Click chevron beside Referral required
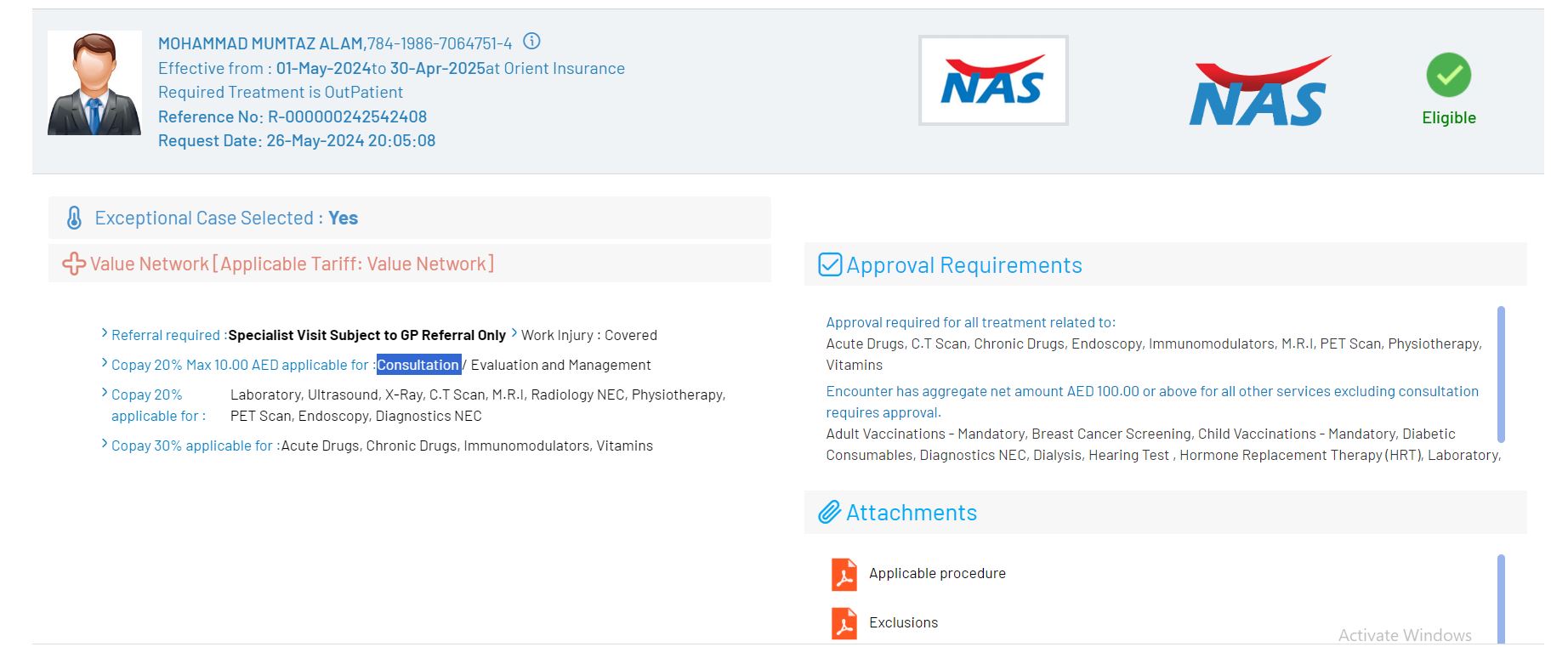This screenshot has width=1568, height=647. [105, 332]
